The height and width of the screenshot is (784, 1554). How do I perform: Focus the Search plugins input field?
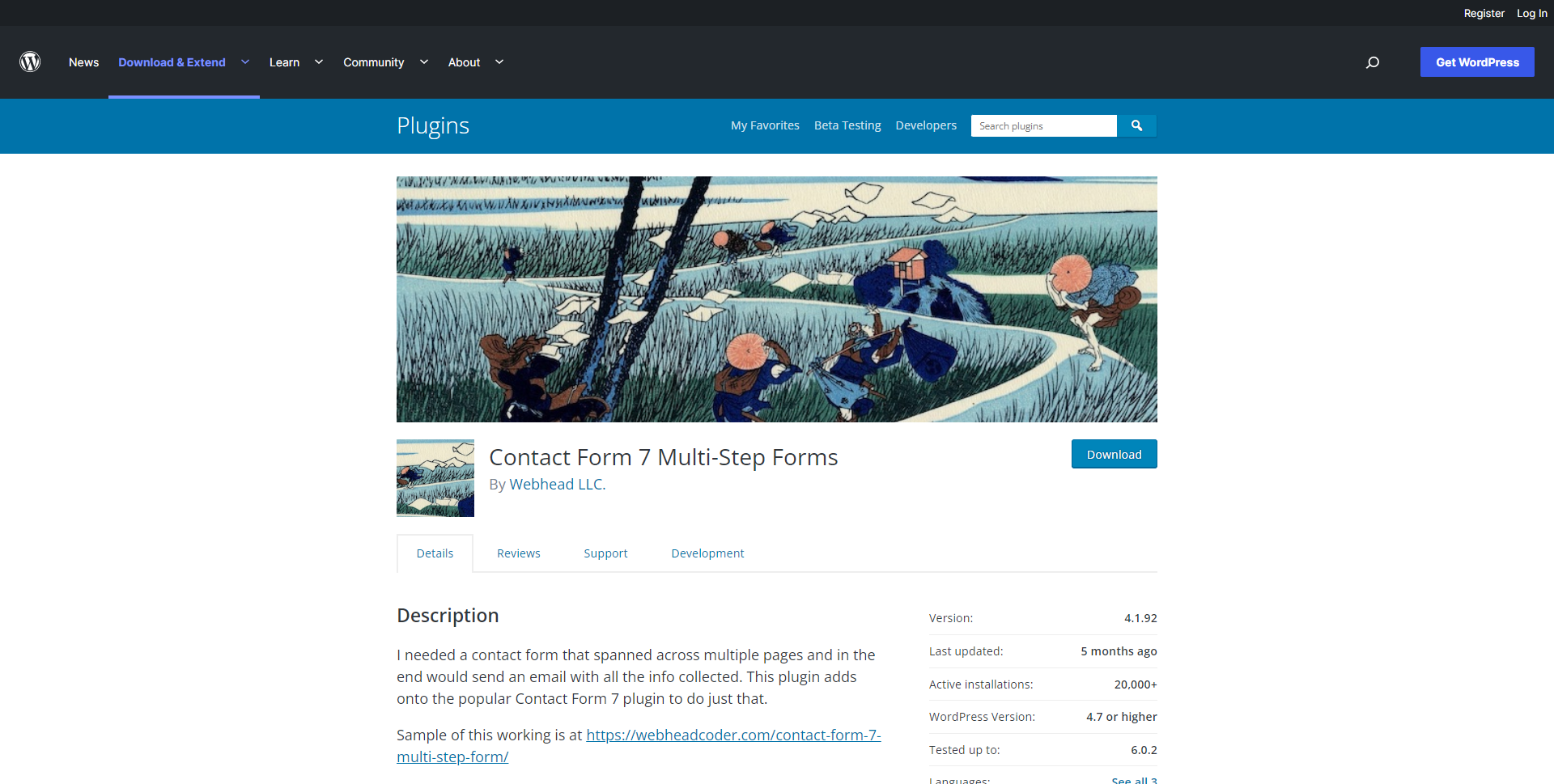tap(1044, 125)
